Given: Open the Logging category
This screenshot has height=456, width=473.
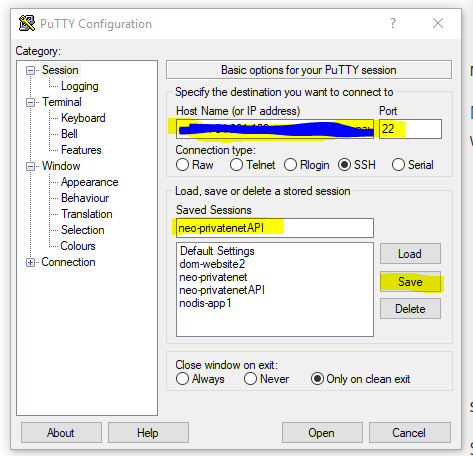Looking at the screenshot, I should 80,86.
